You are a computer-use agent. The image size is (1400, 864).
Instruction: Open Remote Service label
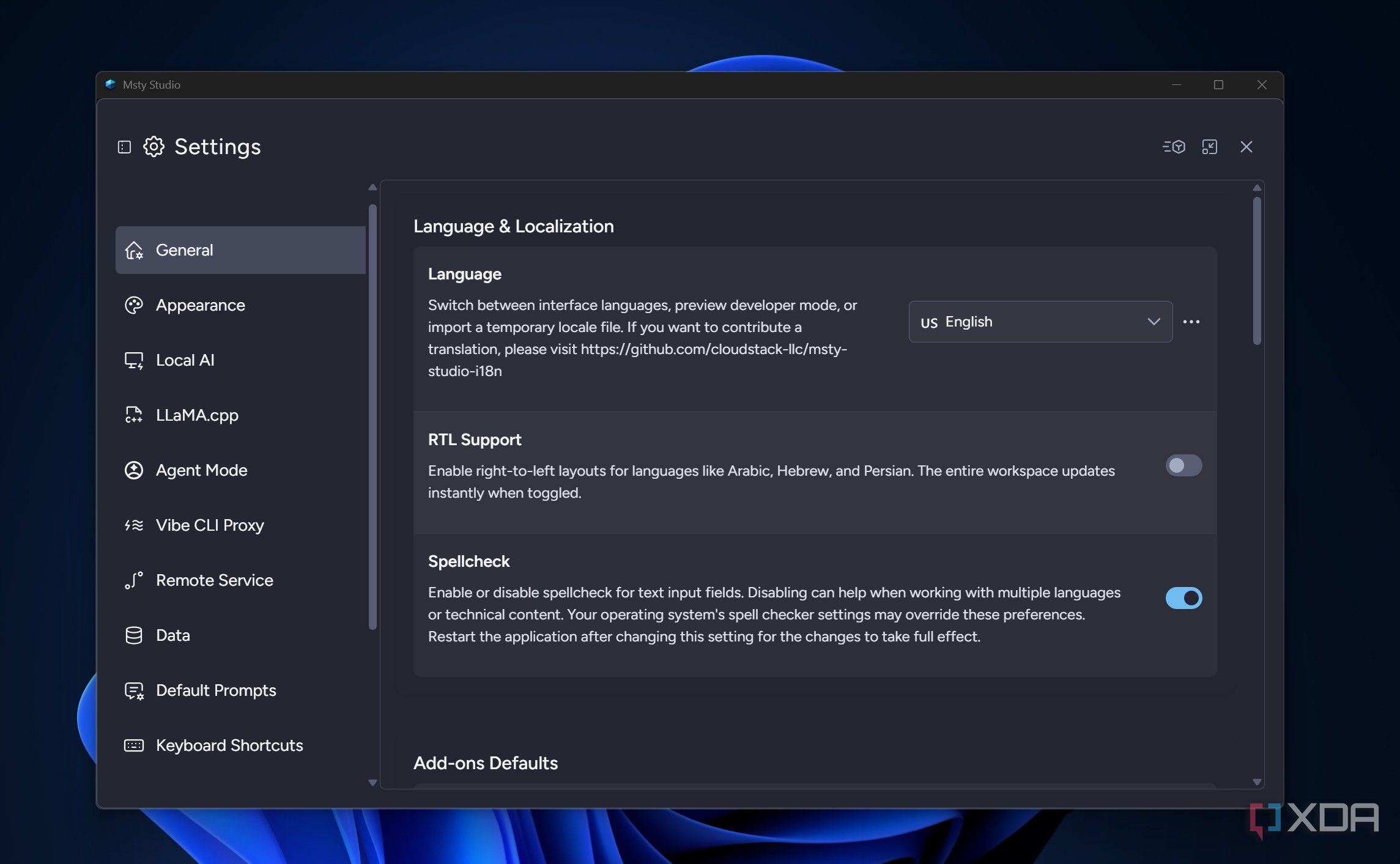pyautogui.click(x=215, y=580)
